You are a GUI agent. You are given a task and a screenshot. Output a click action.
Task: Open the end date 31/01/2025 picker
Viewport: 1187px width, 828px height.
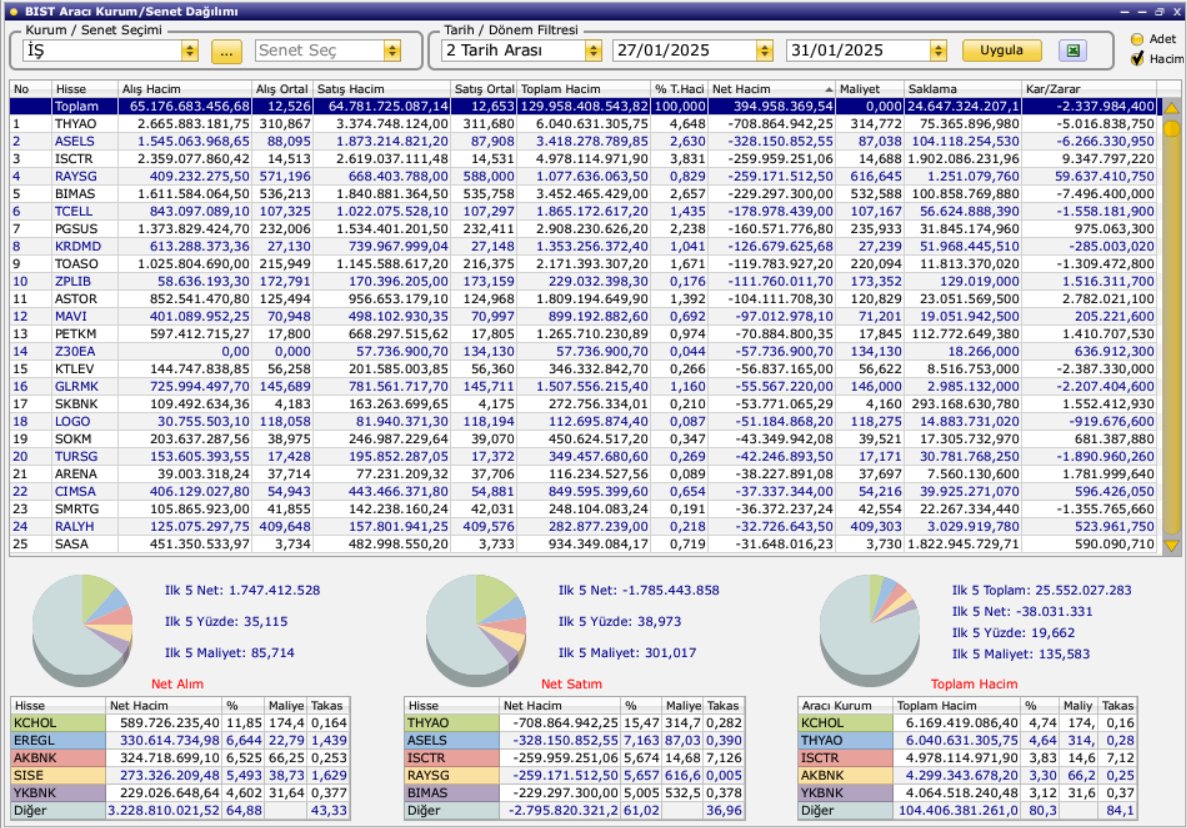point(938,51)
